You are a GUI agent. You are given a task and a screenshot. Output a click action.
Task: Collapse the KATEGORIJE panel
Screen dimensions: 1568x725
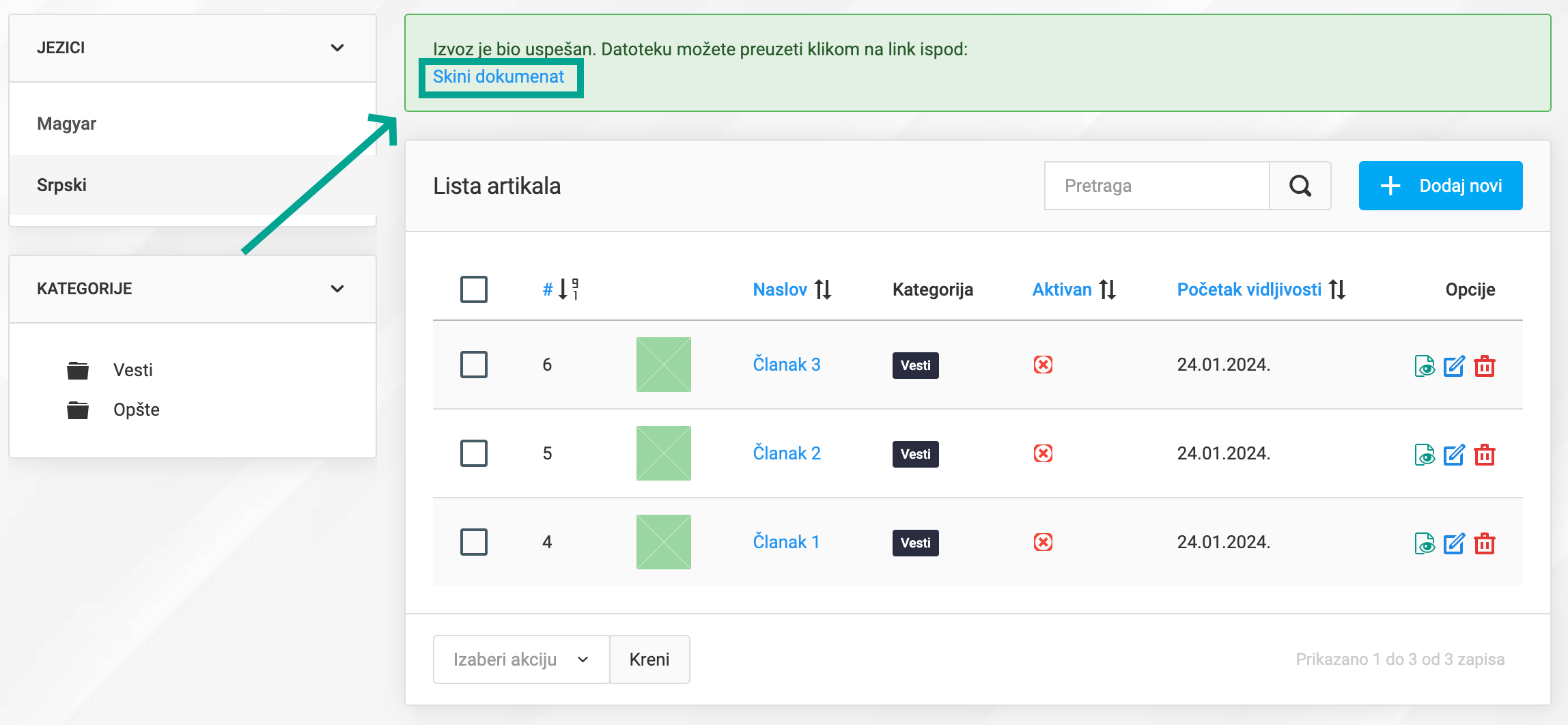(337, 288)
